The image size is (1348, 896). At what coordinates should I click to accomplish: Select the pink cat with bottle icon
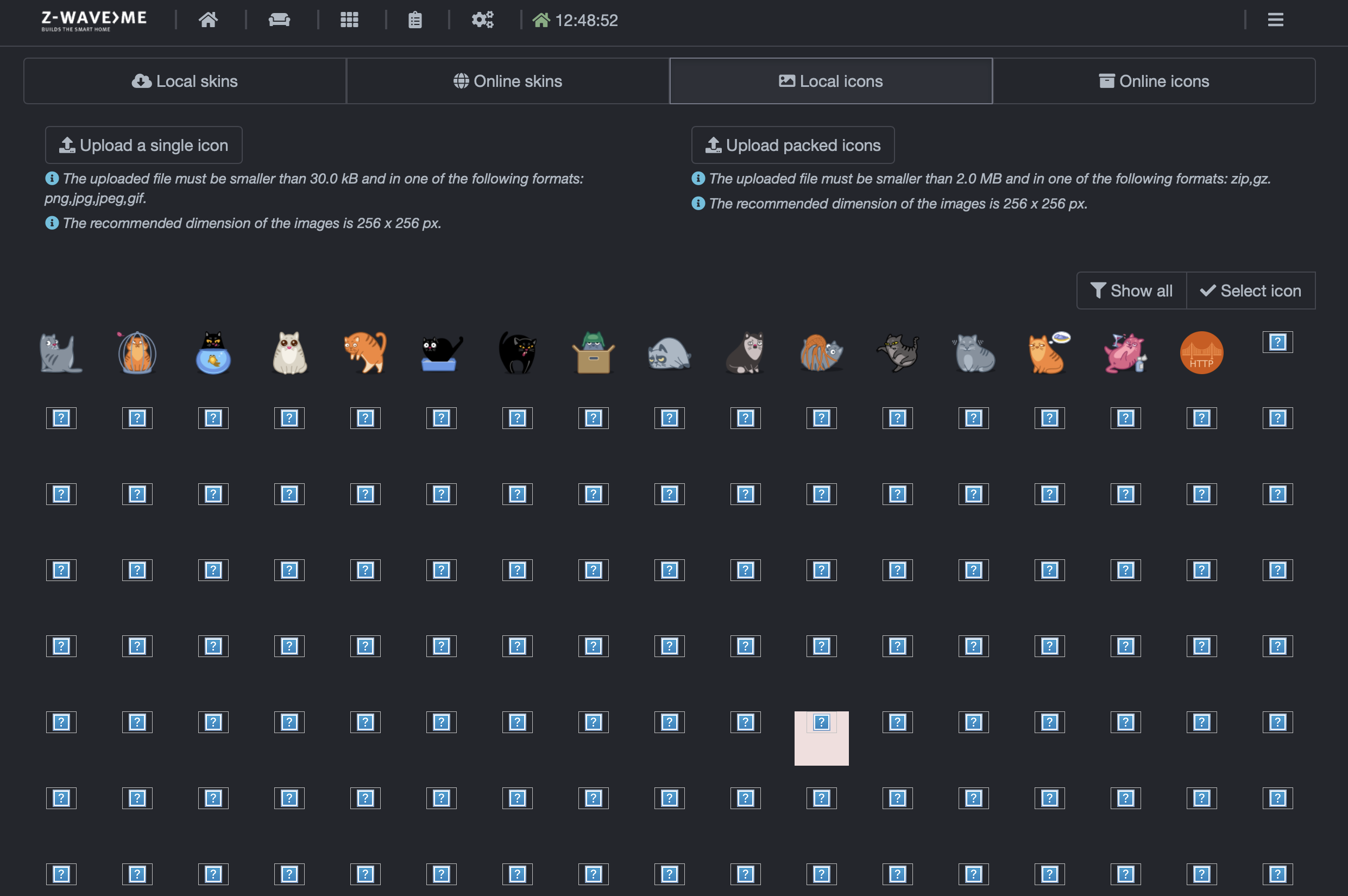(x=1125, y=352)
